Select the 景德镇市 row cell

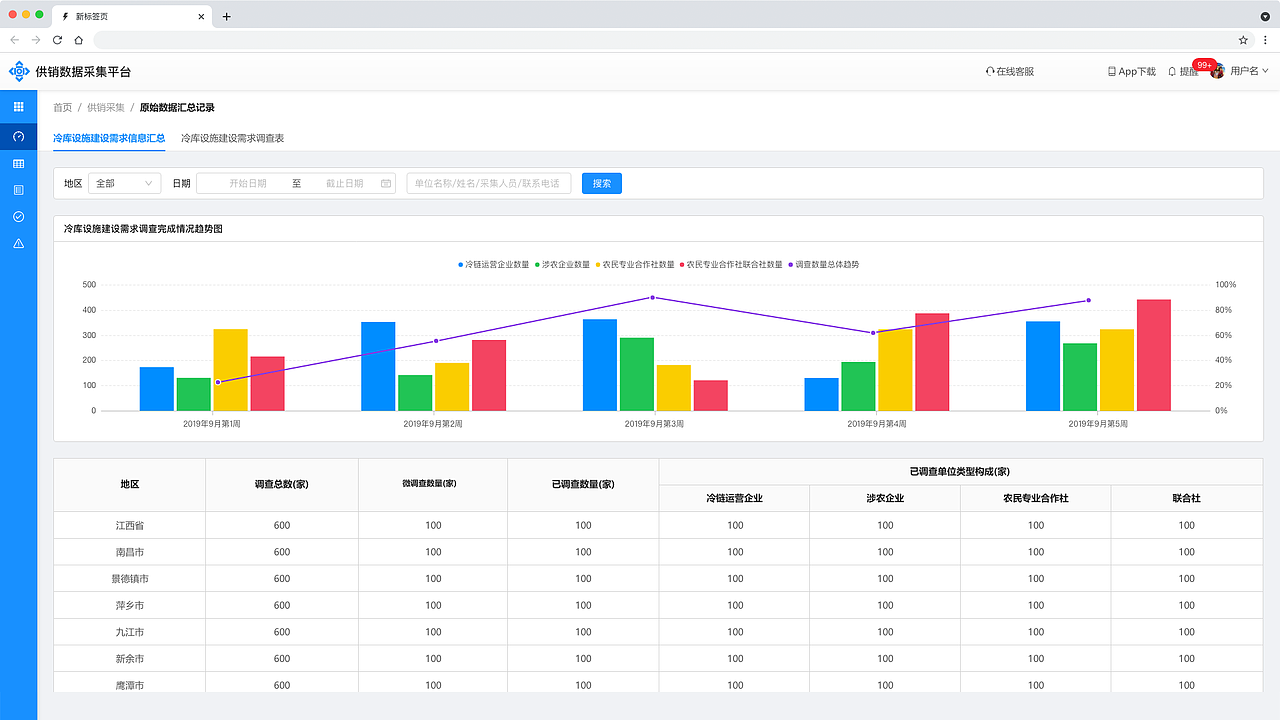click(x=130, y=579)
